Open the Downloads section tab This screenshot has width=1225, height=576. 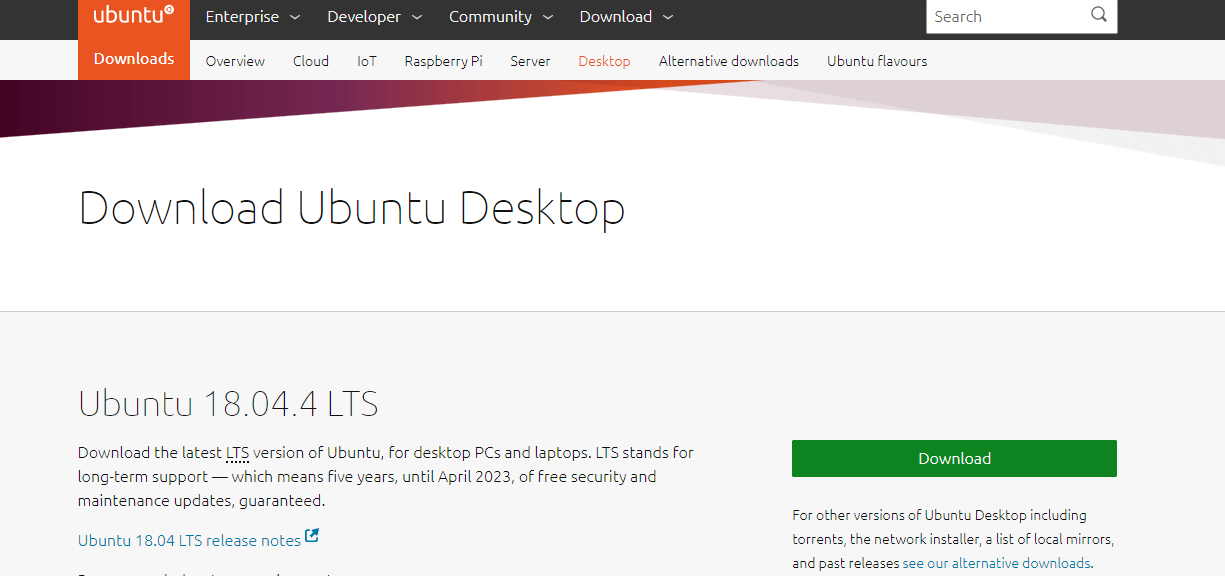click(134, 59)
